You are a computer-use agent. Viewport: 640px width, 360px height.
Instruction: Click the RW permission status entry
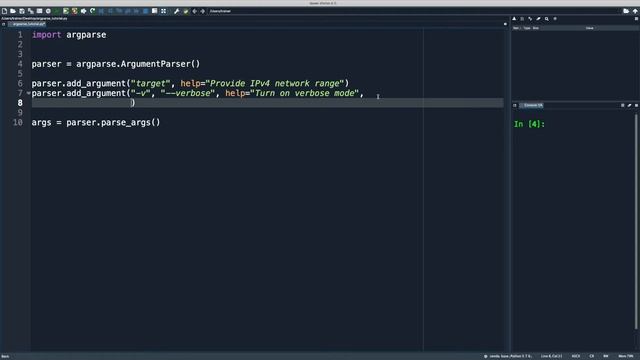[x=606, y=356]
